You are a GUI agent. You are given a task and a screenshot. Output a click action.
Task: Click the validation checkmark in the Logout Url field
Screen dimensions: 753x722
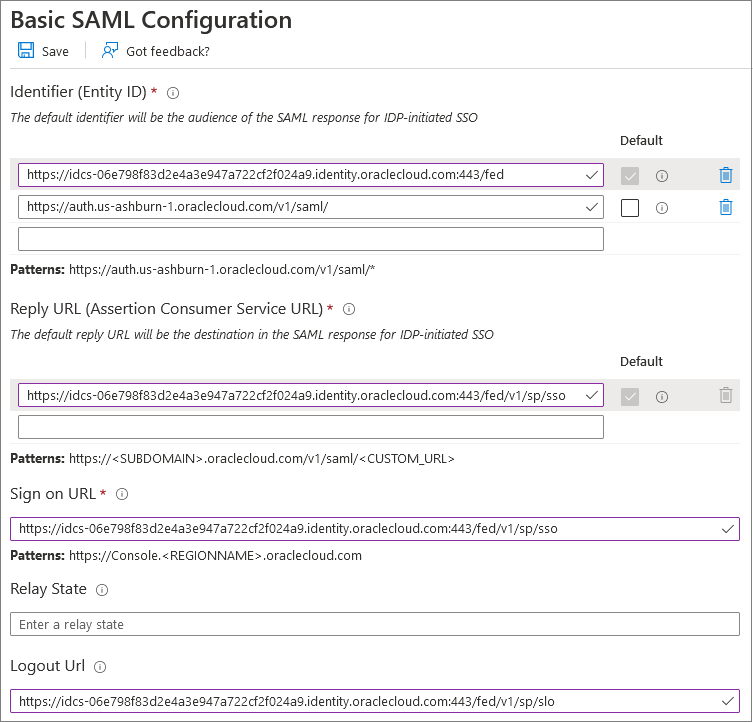pos(728,701)
